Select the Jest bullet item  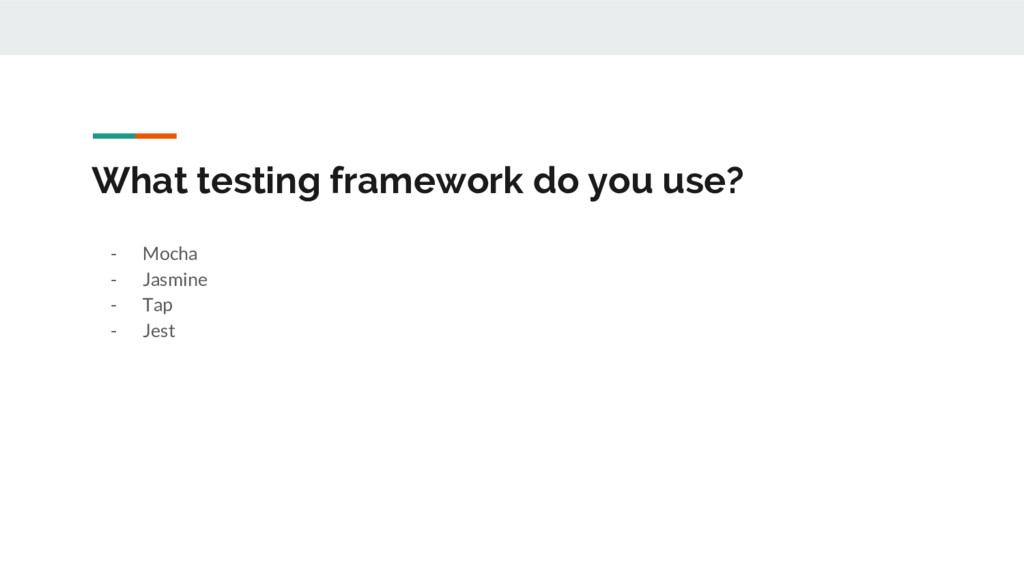pos(159,330)
